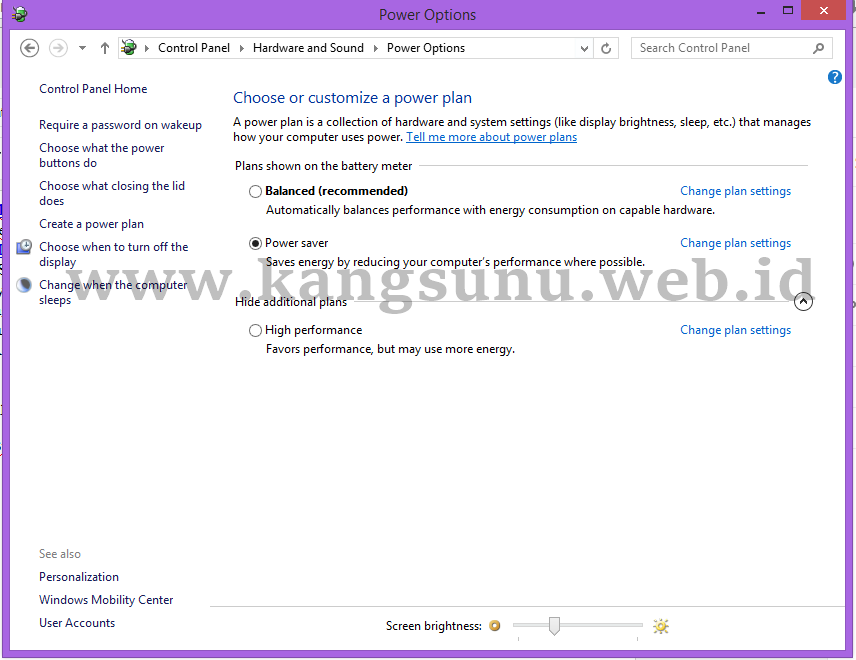Open the blue Help question mark
Viewport: 856px width, 660px height.
pos(835,77)
